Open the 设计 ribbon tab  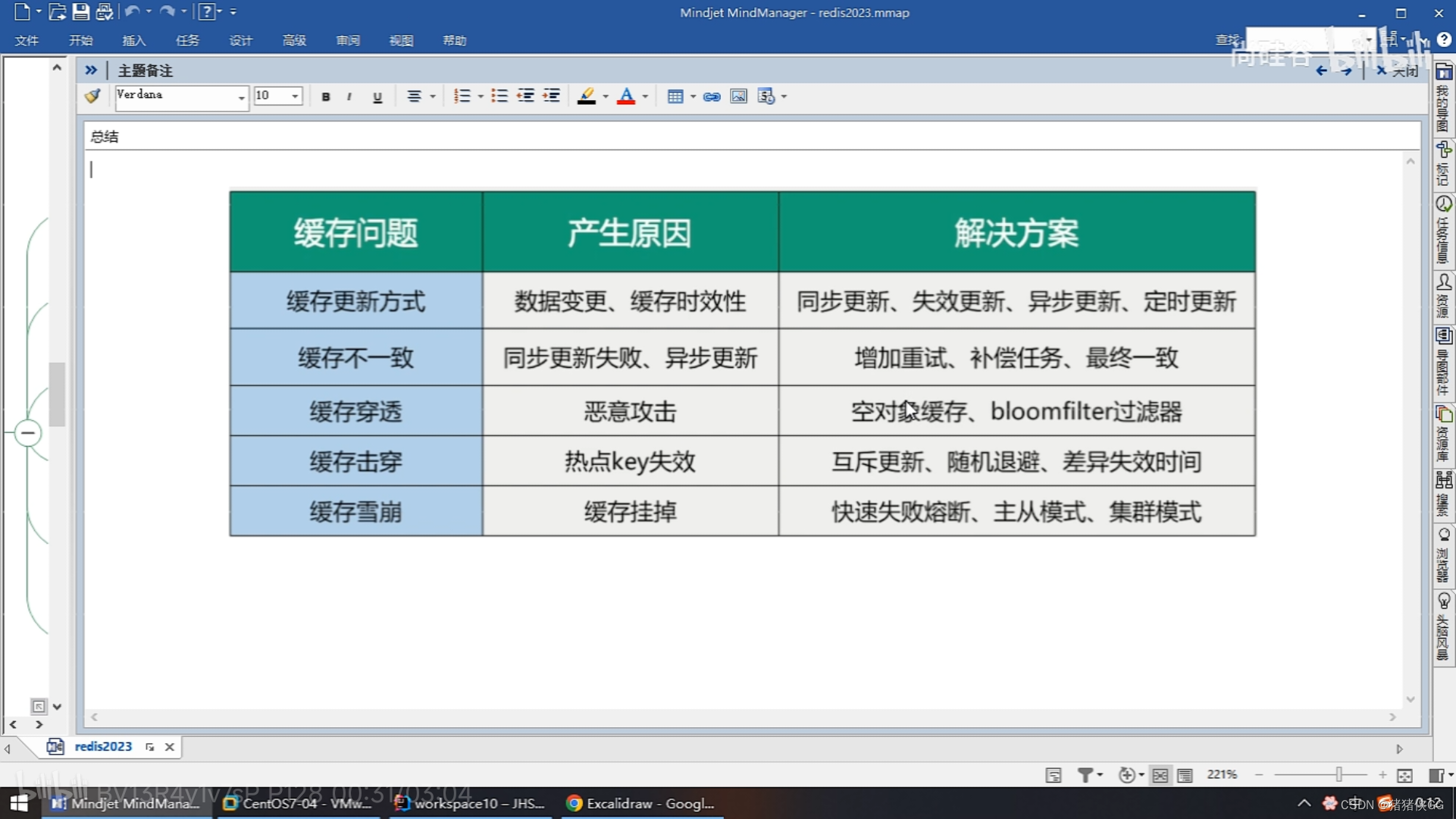(x=241, y=40)
